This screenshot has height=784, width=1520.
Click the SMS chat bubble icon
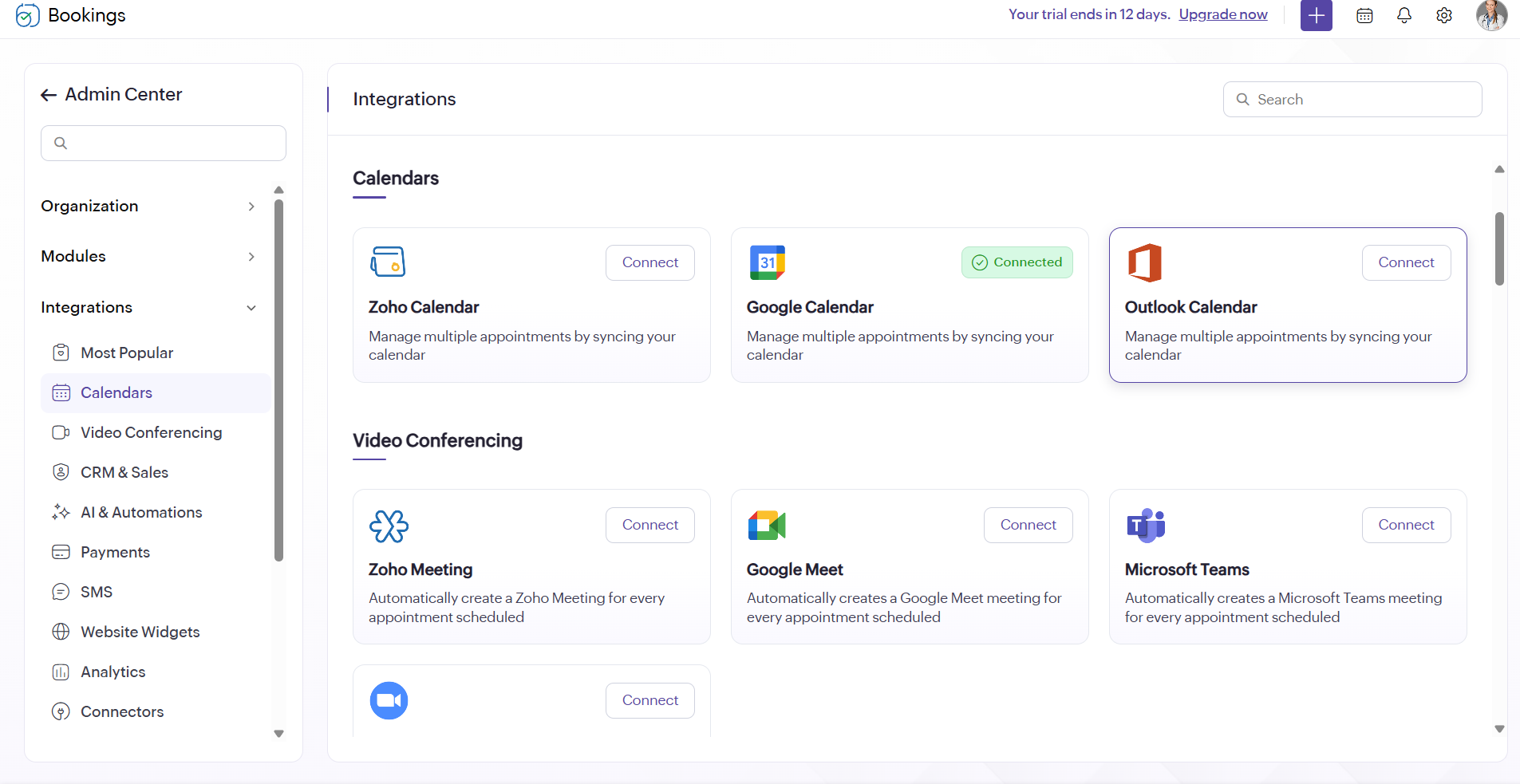[61, 592]
